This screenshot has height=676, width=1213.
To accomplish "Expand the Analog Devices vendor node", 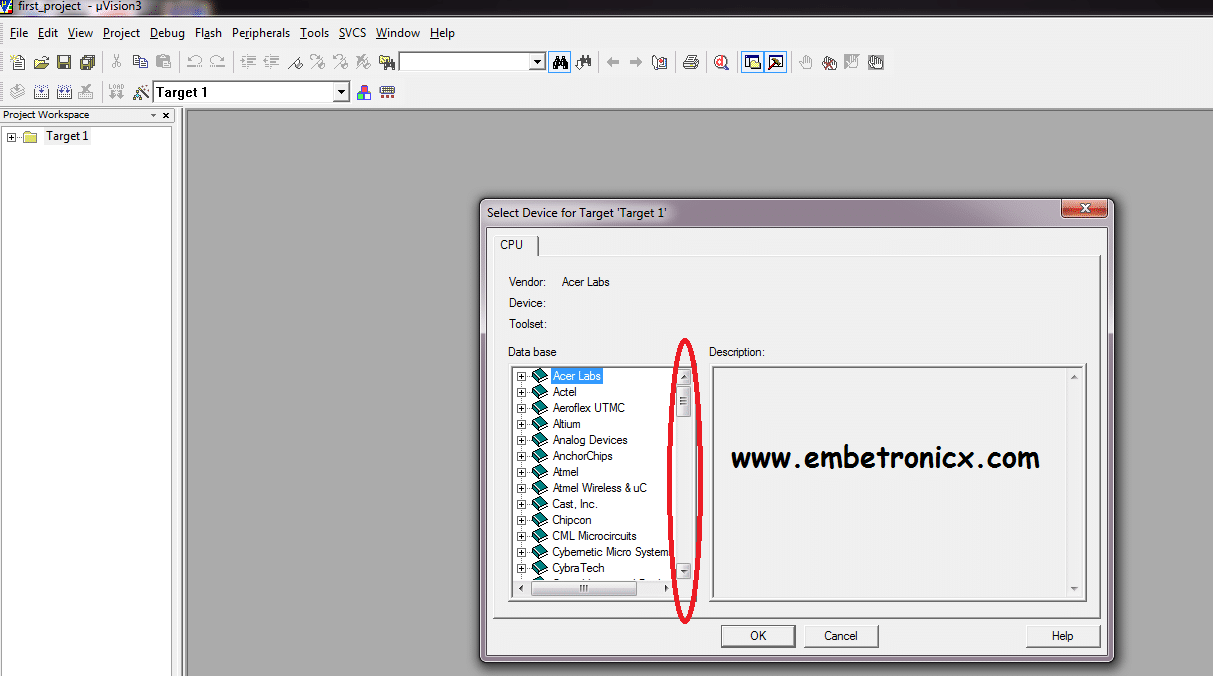I will 521,440.
